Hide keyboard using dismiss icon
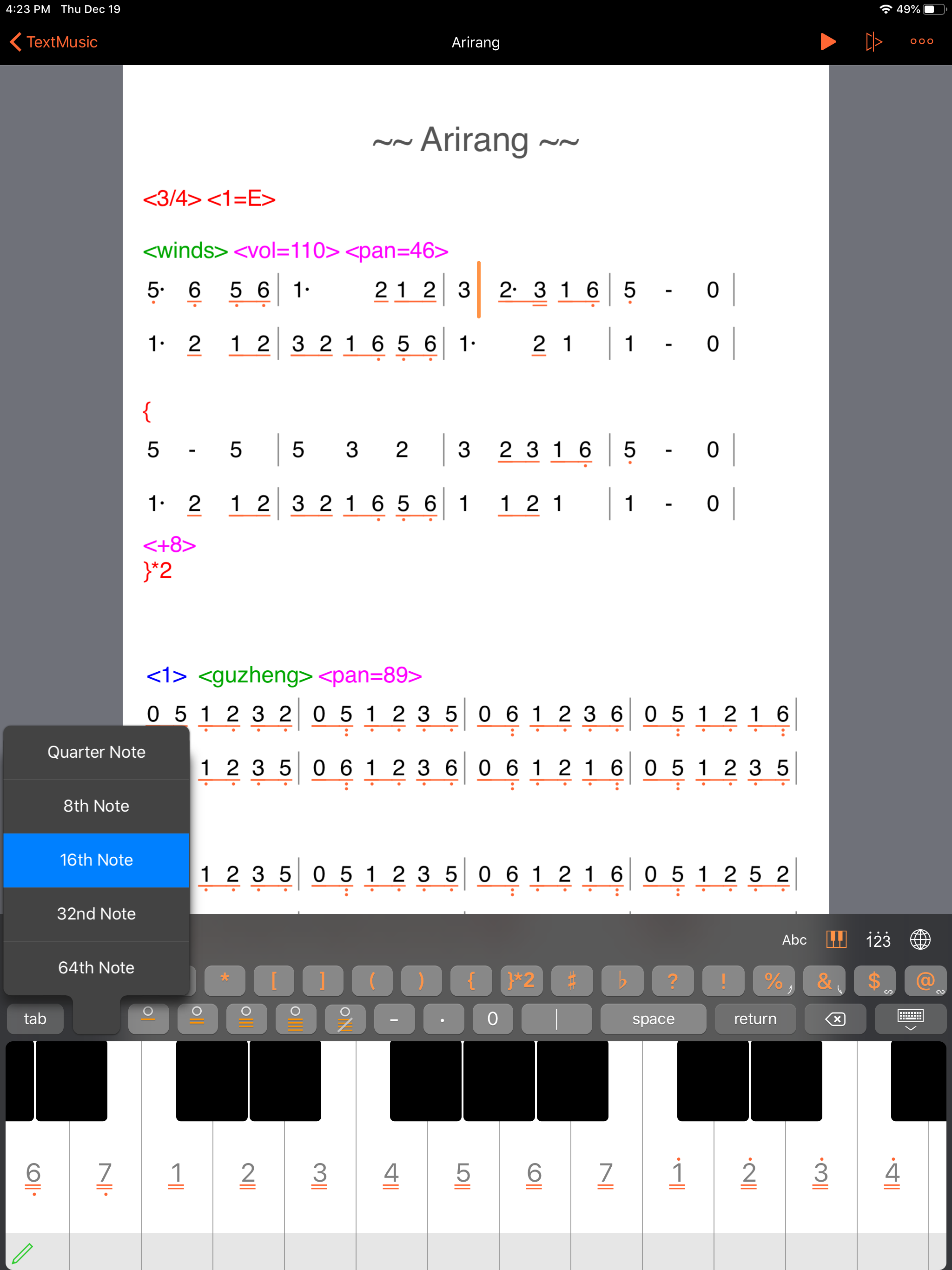The width and height of the screenshot is (952, 1270). click(910, 1019)
